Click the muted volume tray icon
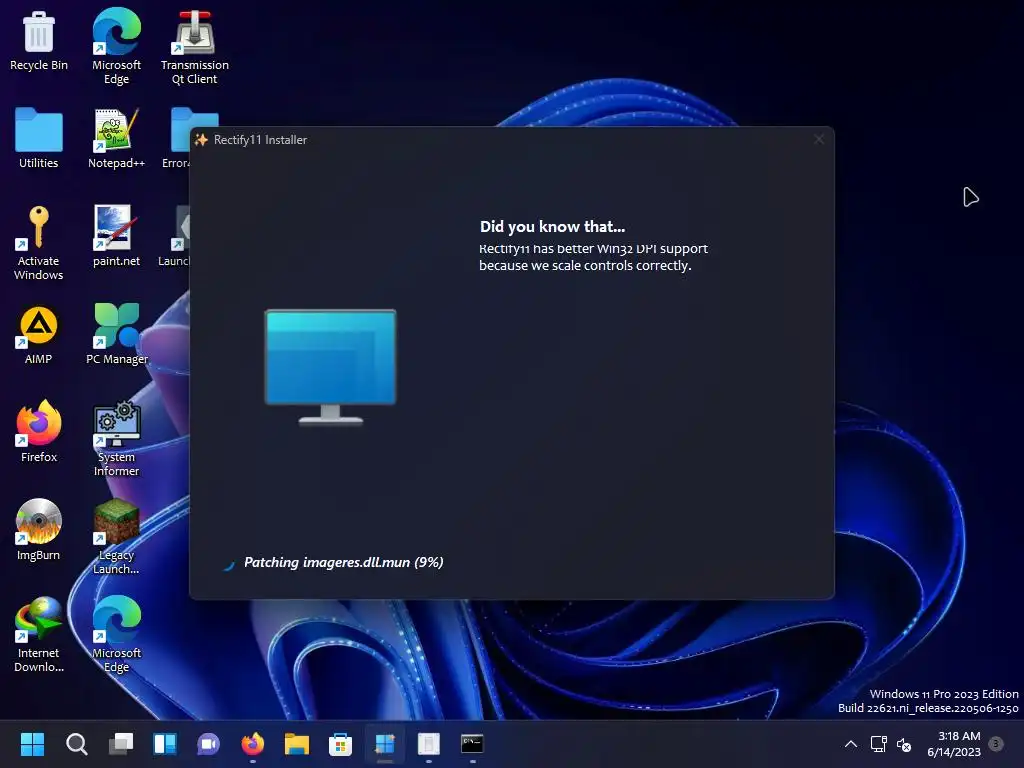This screenshot has width=1024, height=768. tap(904, 744)
